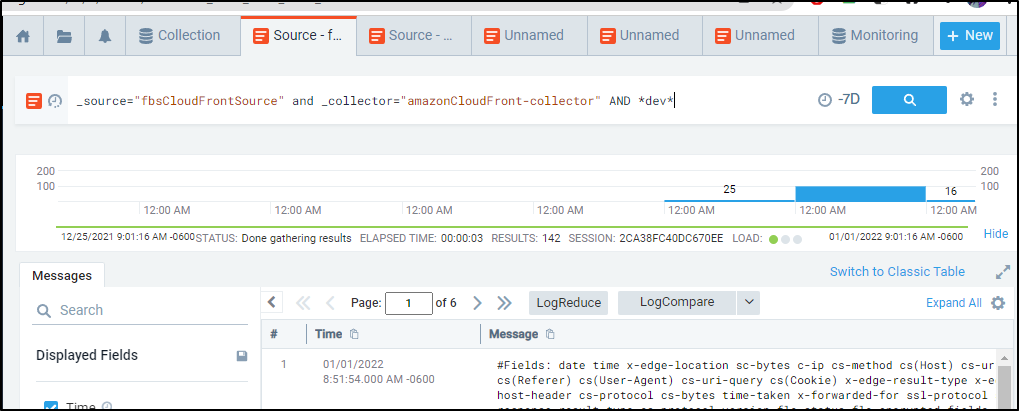
Task: Toggle the Time field checkbox
Action: 51,407
